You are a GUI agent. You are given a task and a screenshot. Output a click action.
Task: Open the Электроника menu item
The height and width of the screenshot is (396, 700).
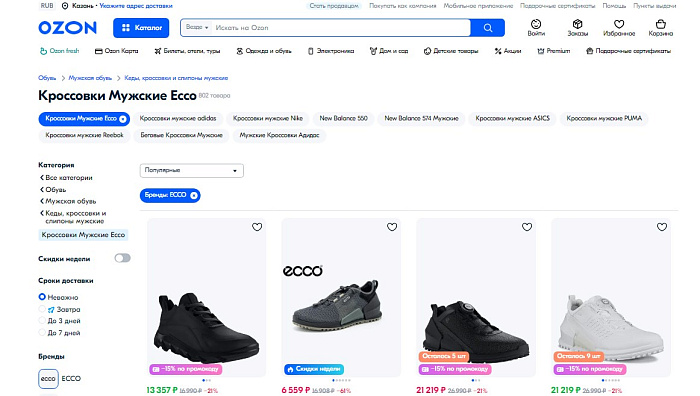pos(331,51)
